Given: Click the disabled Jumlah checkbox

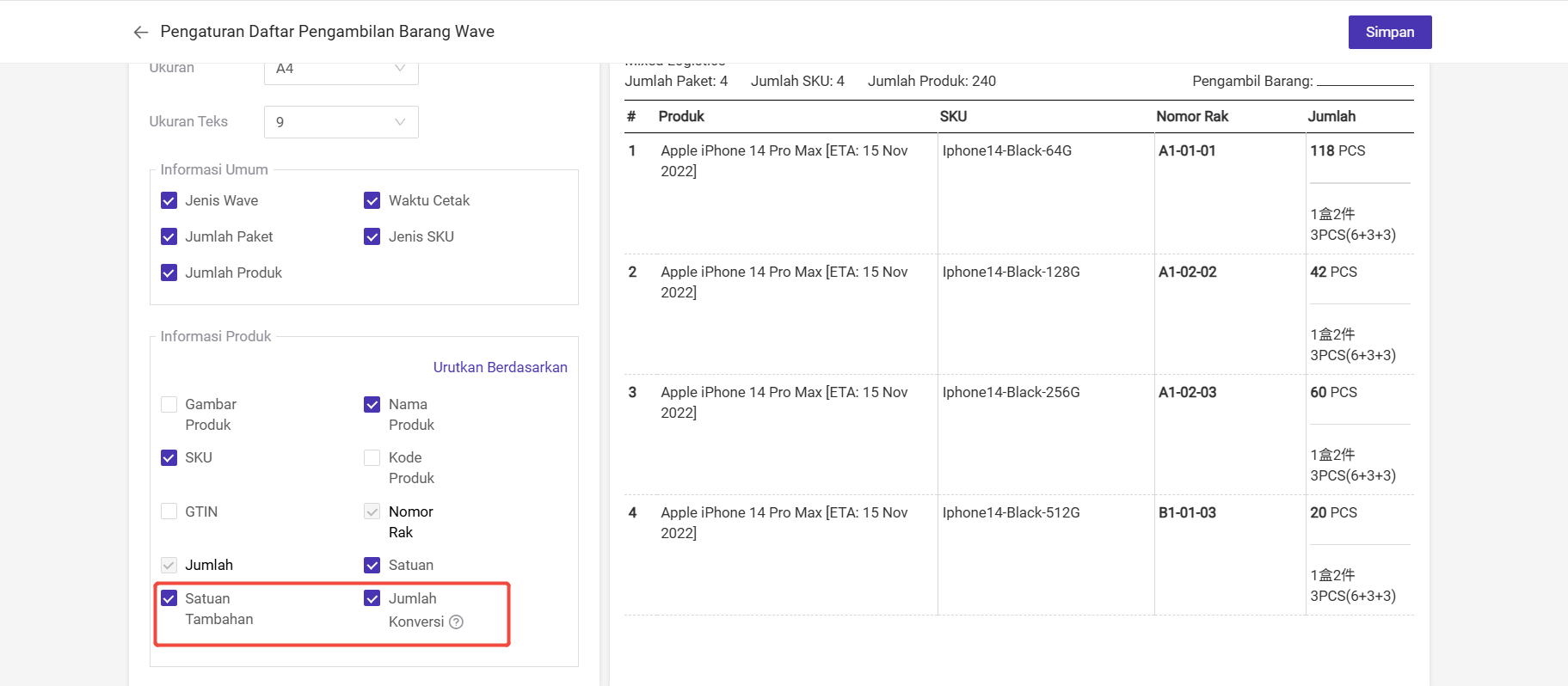Looking at the screenshot, I should coord(169,565).
